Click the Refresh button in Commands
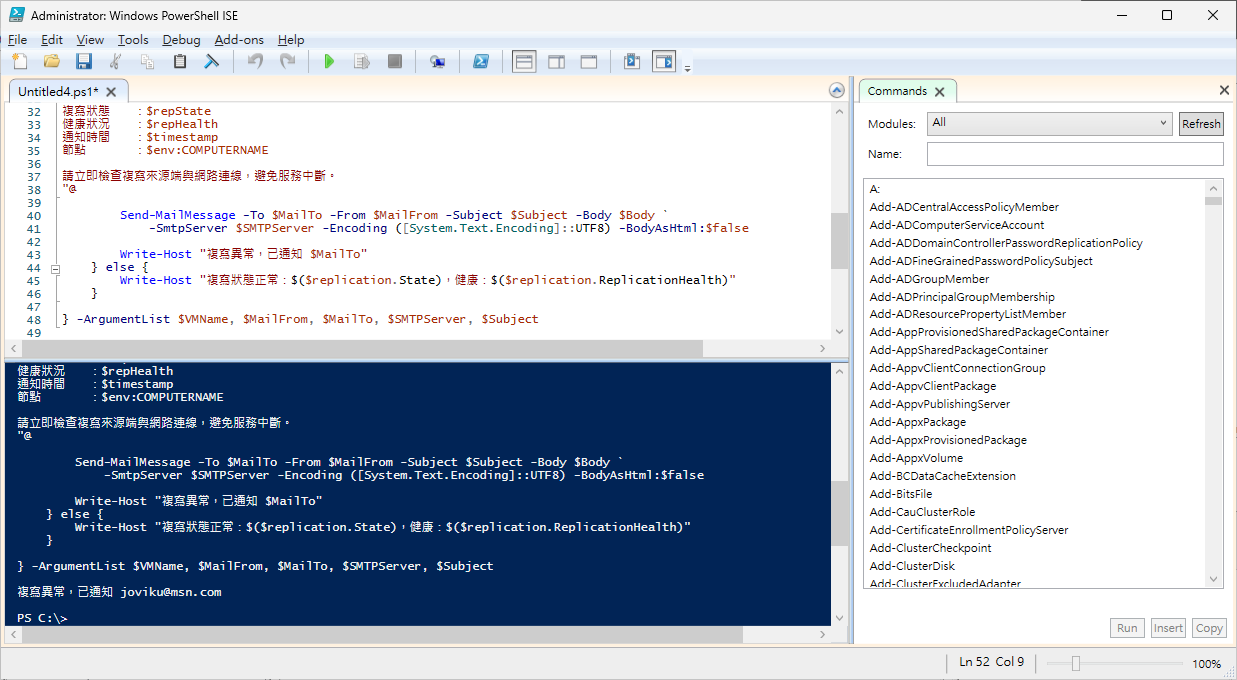Screen dimensions: 1237x680 click(x=1201, y=124)
